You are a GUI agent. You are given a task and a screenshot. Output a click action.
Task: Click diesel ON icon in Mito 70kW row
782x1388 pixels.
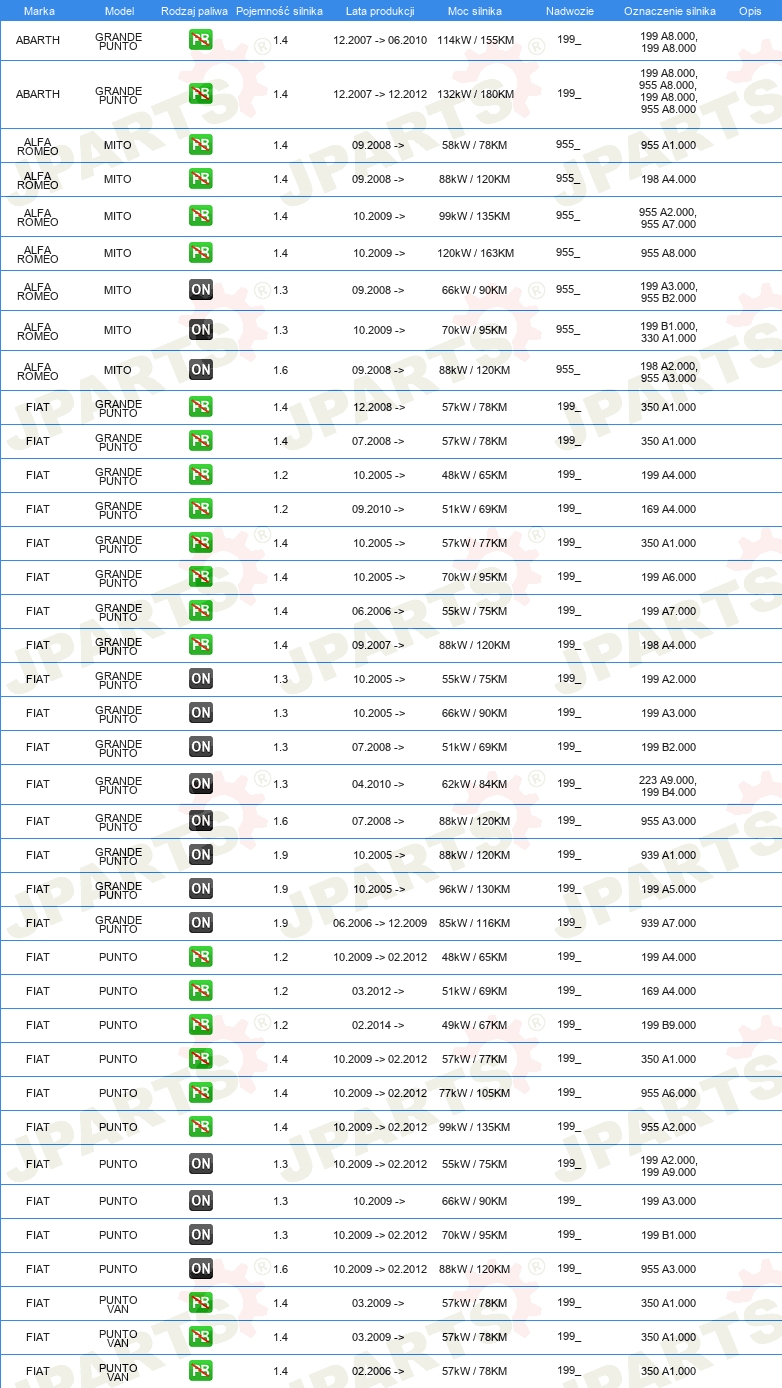[x=201, y=330]
